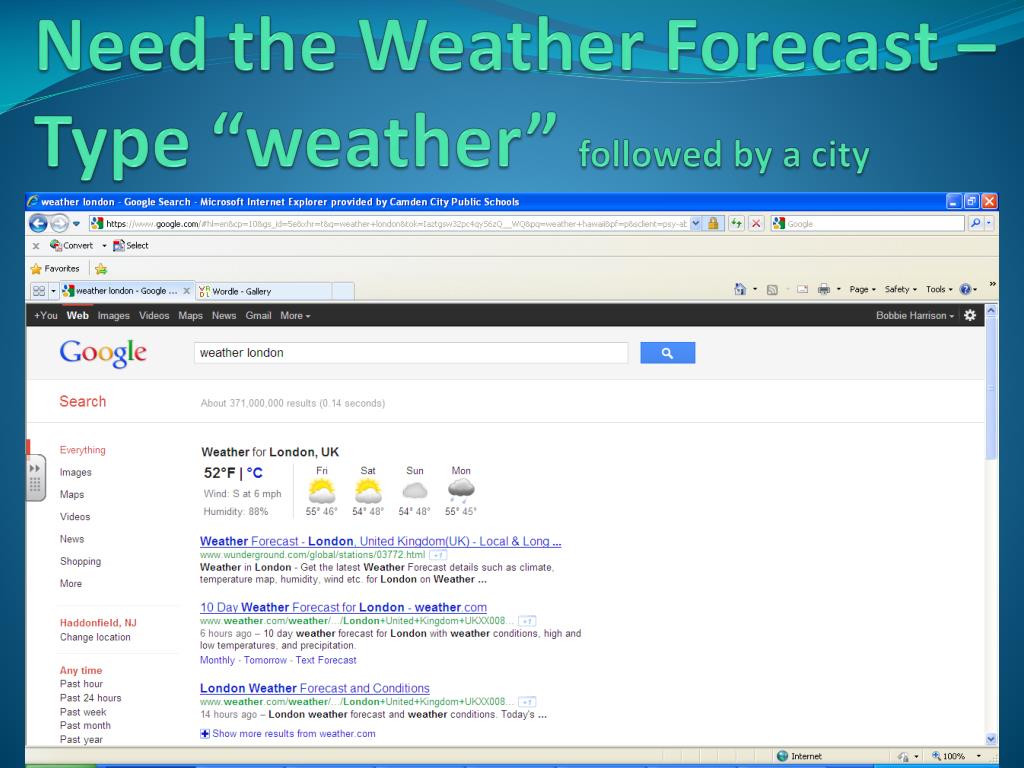The image size is (1024, 768).
Task: Open Quick Tabs grid icon
Action: 39,291
